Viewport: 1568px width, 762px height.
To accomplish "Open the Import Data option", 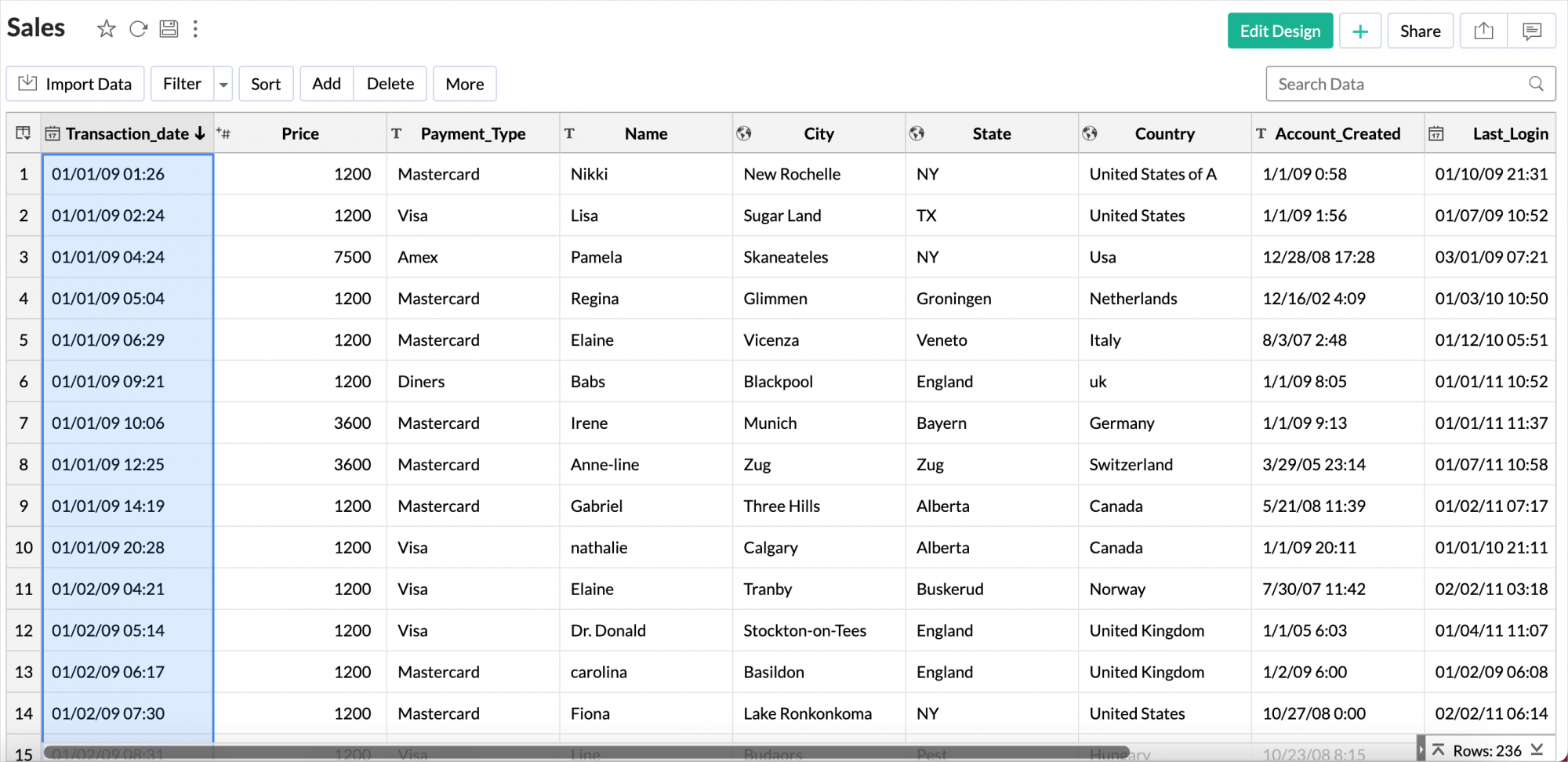I will click(x=75, y=84).
